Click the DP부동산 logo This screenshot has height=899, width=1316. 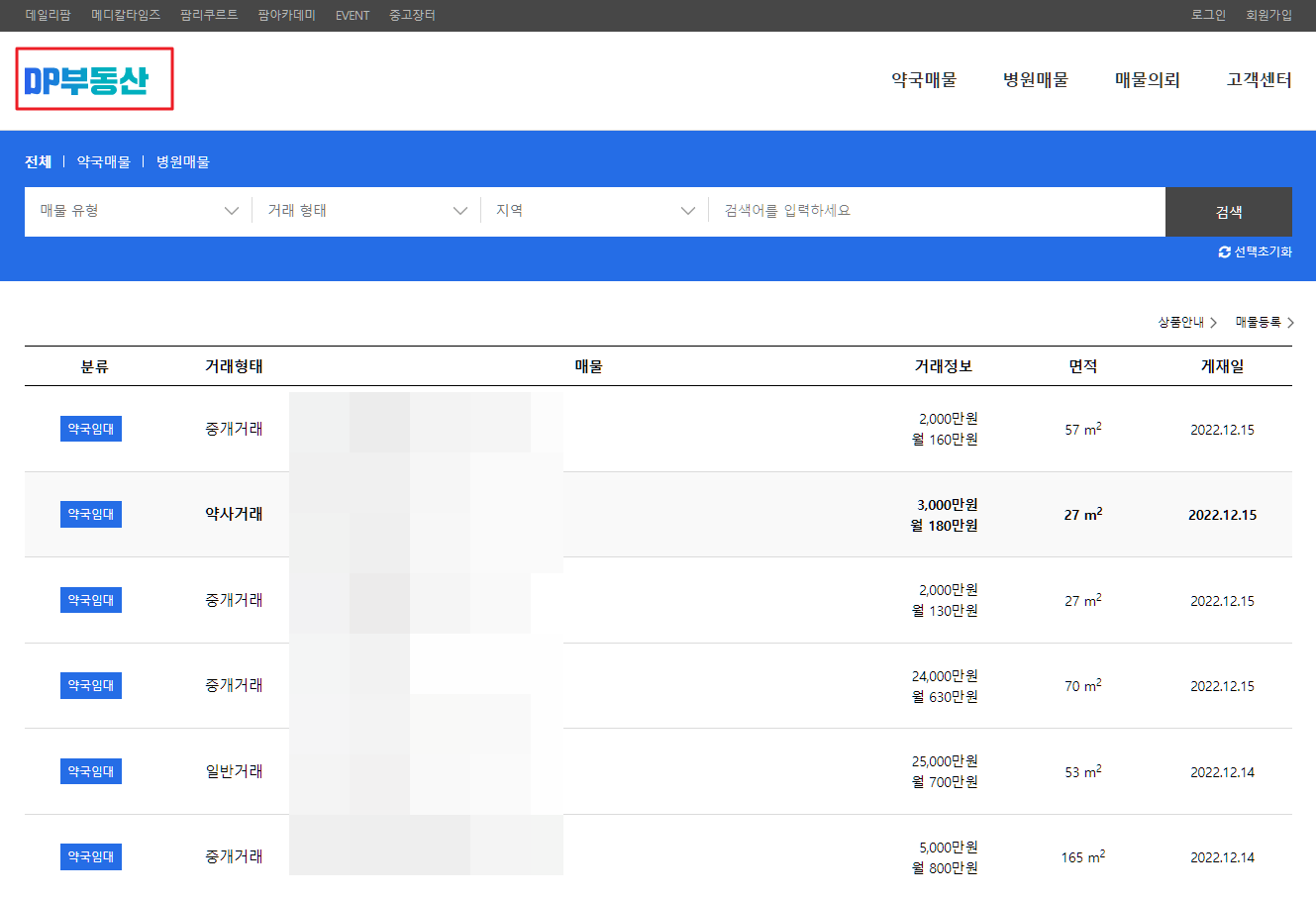point(87,79)
